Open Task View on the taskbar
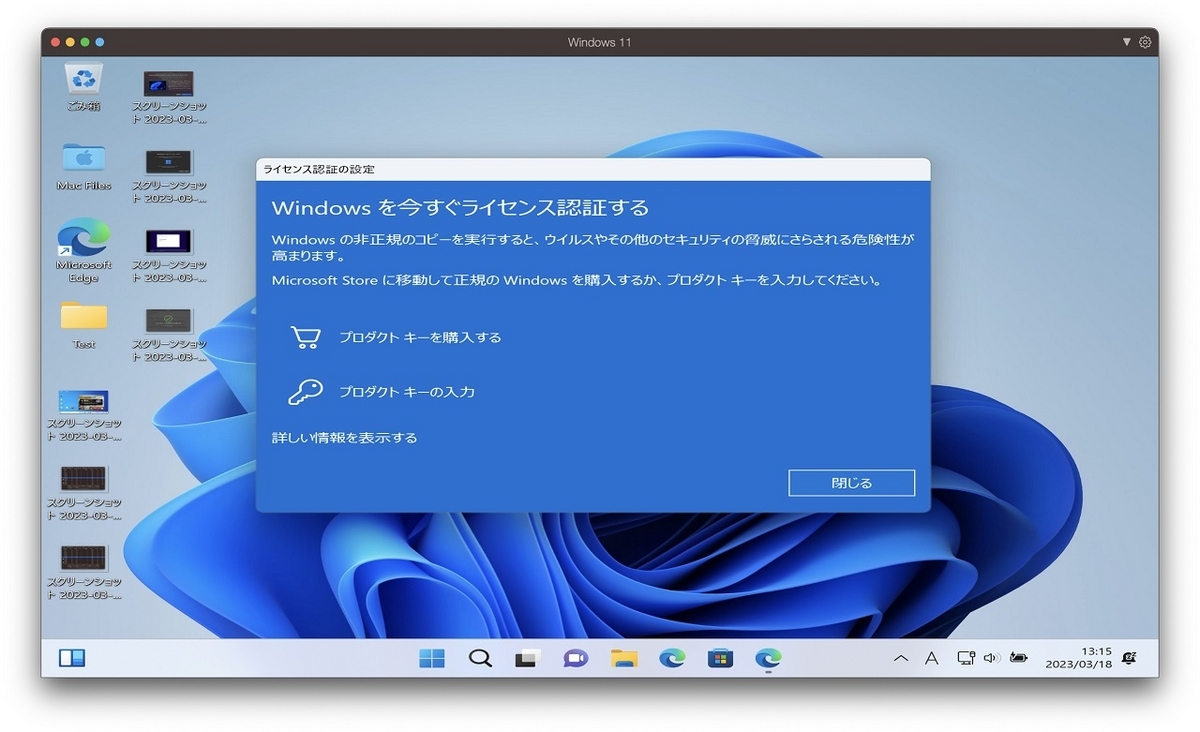Viewport: 1200px width, 732px height. [527, 658]
